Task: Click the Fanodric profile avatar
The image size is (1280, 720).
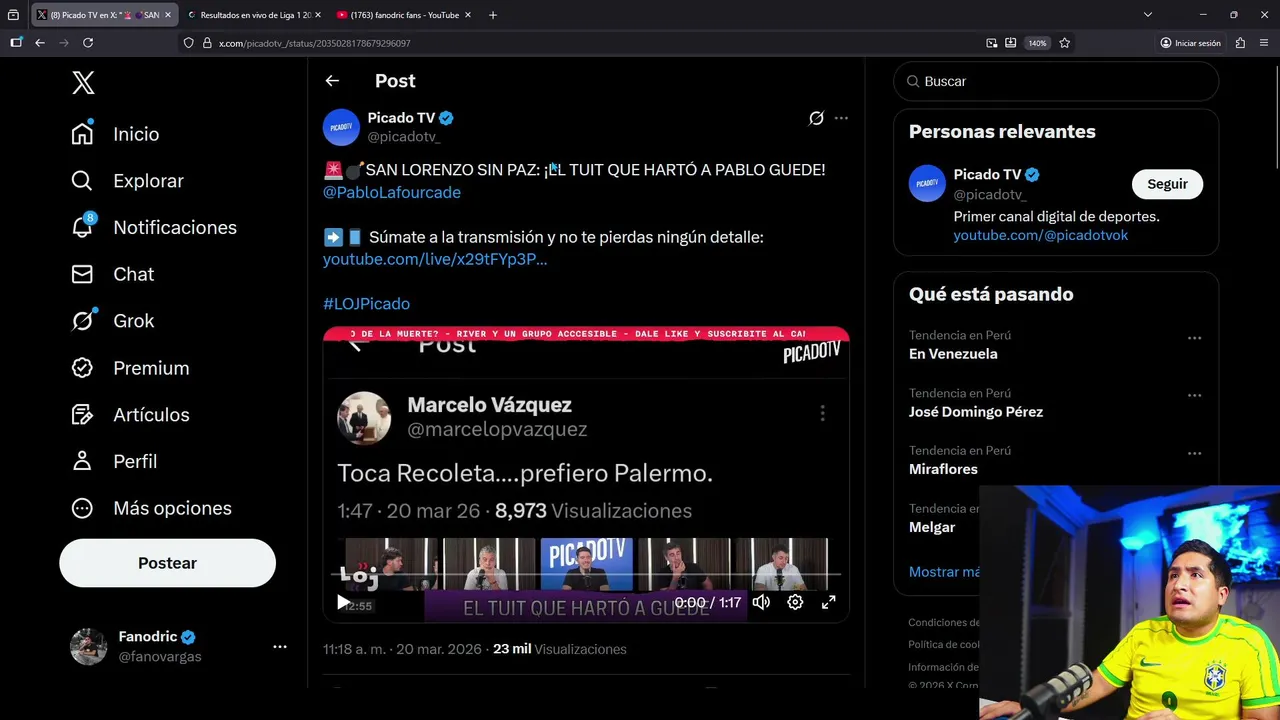Action: coord(88,647)
